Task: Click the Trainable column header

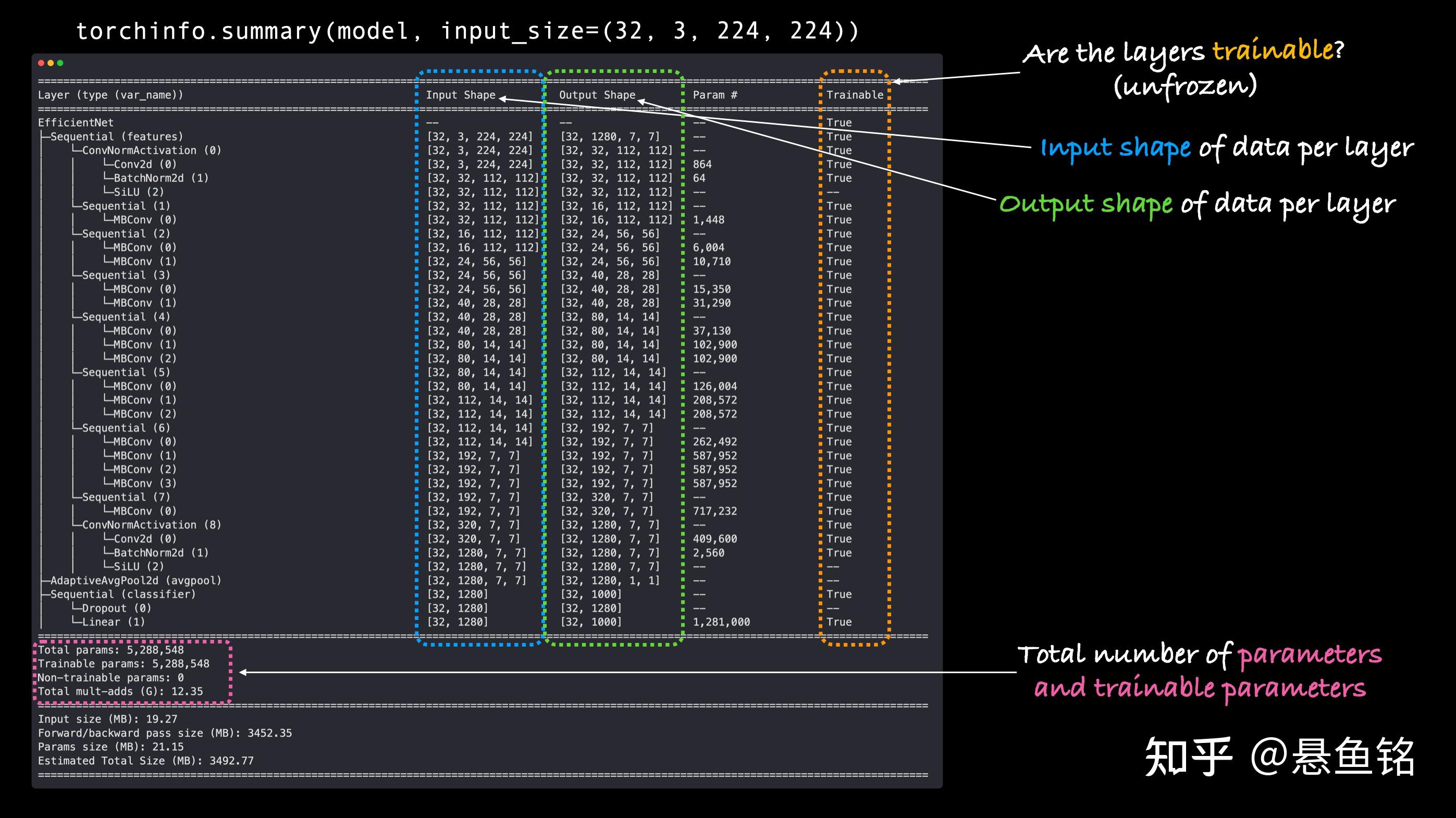Action: click(854, 95)
